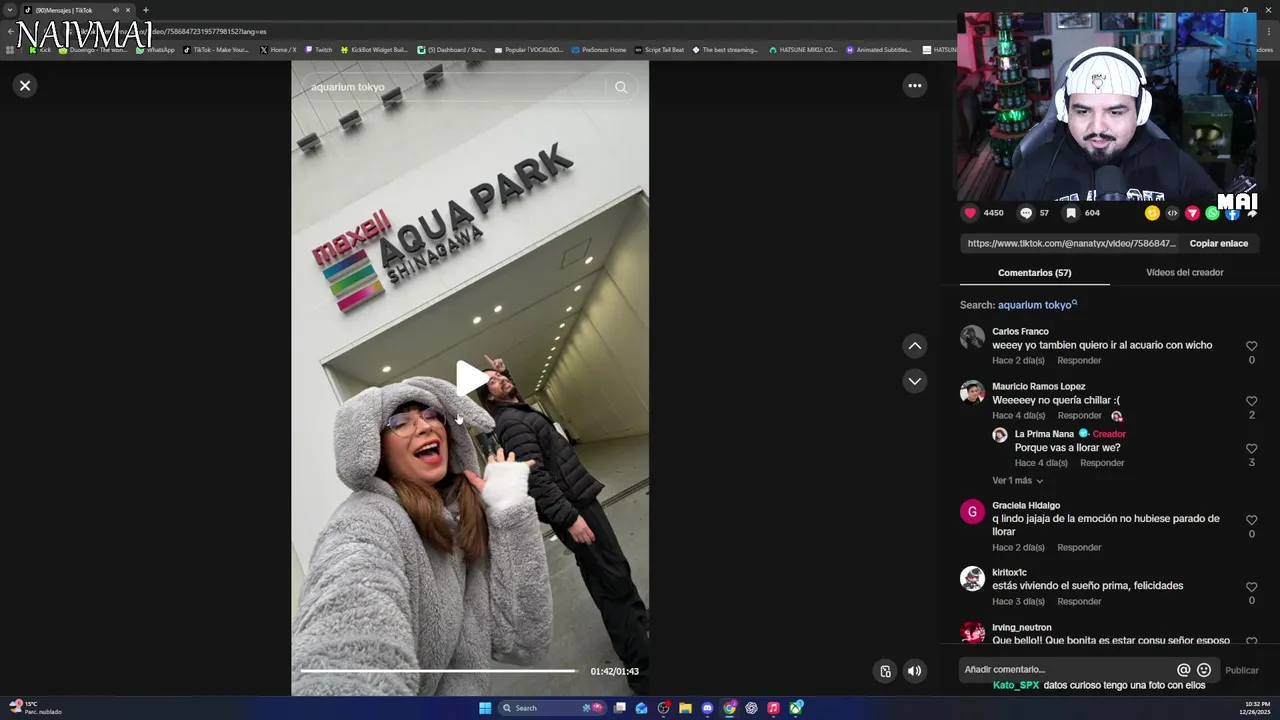Open File Explorer from the taskbar

(x=685, y=708)
